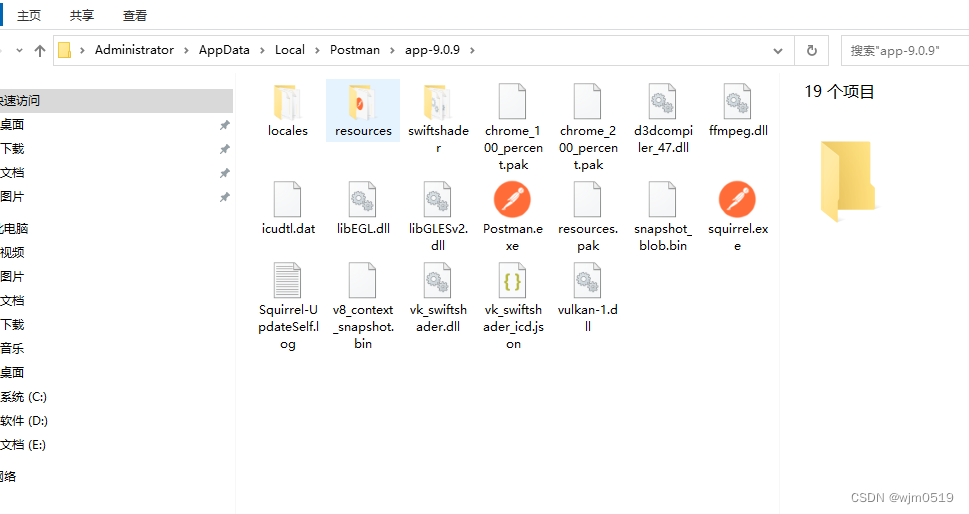Expand chevron after Local breadcrumb
Viewport: 969px width, 514px height.
coord(317,51)
